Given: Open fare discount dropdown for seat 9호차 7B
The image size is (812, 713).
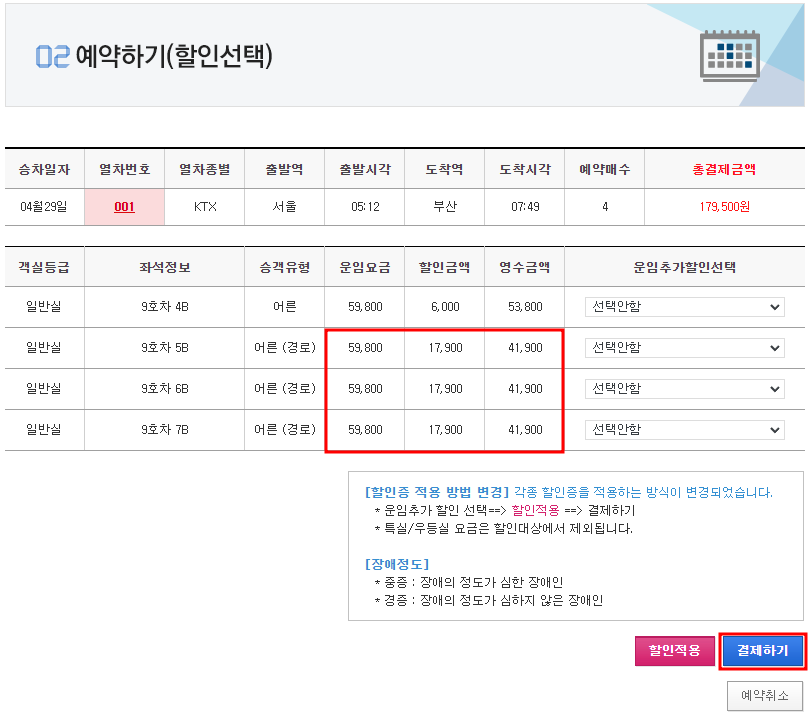Looking at the screenshot, I should point(685,429).
